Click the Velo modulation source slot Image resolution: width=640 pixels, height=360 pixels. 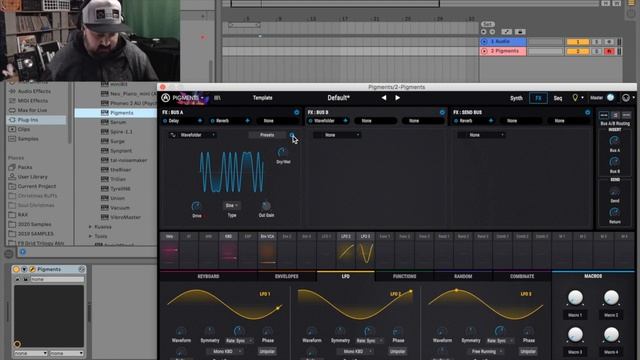[169, 250]
